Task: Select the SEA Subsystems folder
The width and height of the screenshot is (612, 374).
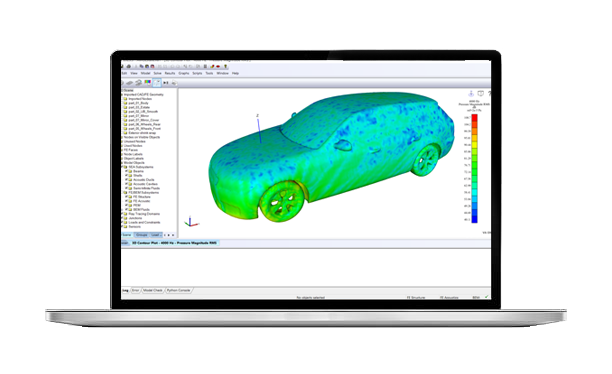Action: tap(141, 167)
